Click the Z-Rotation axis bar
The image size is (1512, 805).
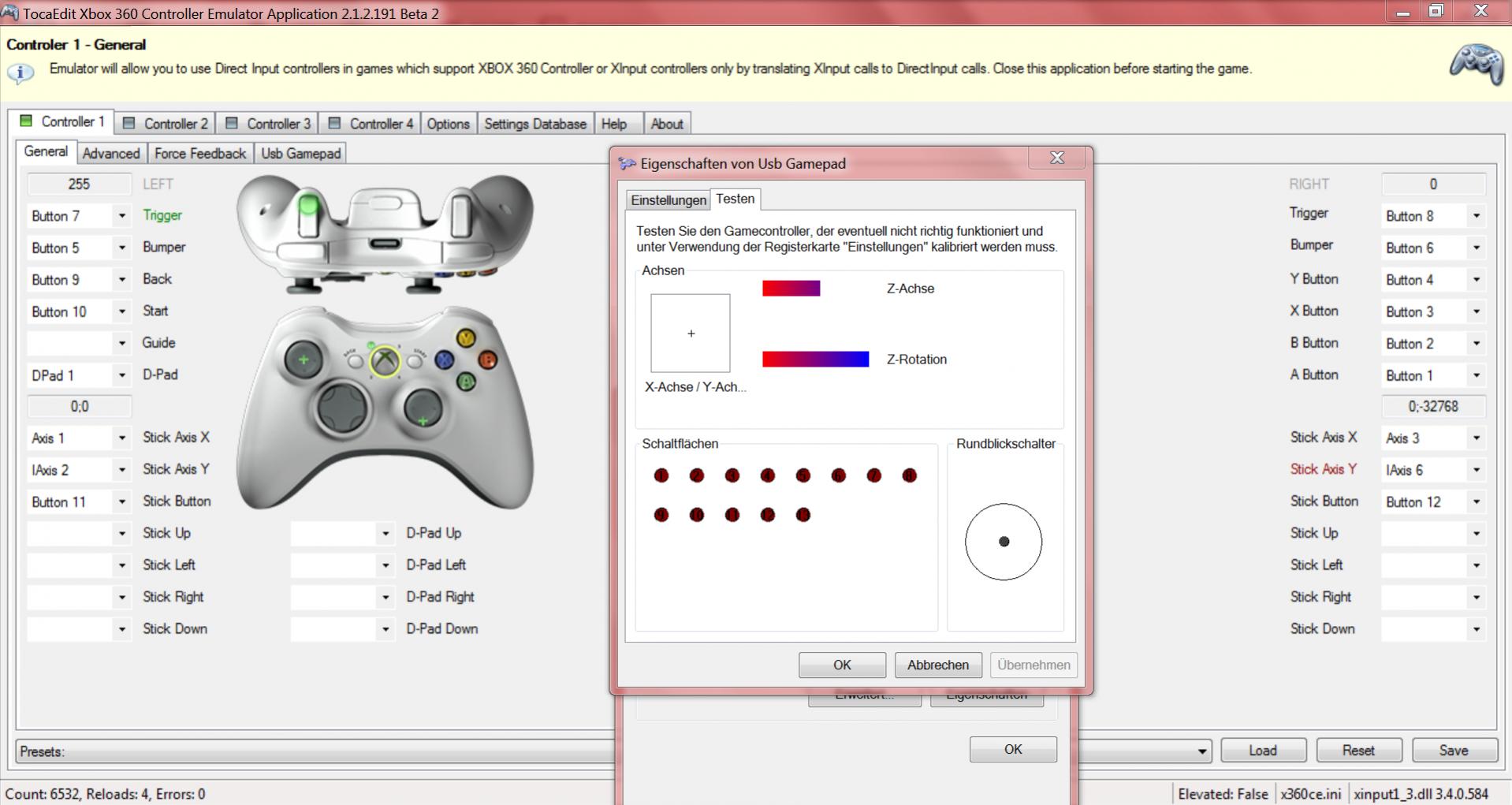pos(816,360)
